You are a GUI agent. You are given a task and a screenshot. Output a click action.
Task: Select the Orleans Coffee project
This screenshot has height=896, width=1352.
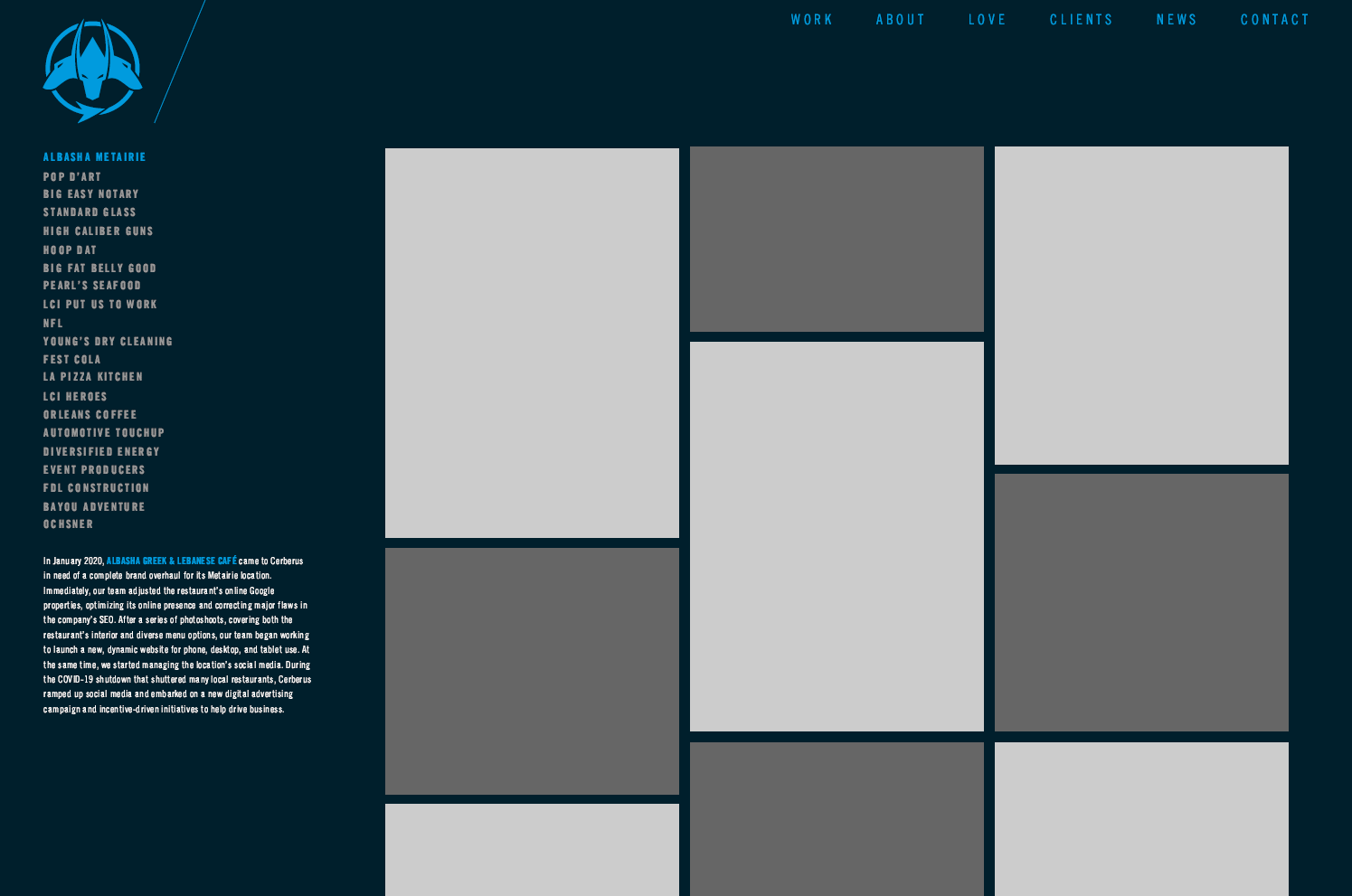[x=90, y=415]
